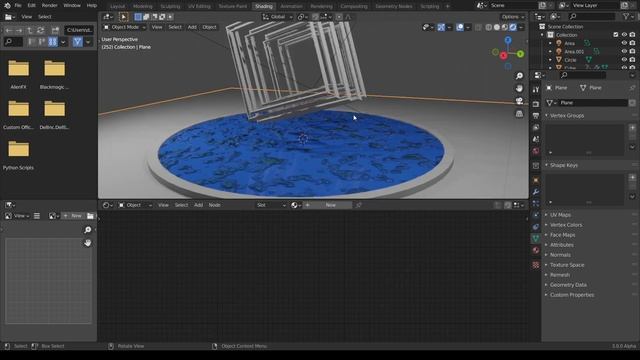Open the Object Data green triangle tab
The width and height of the screenshot is (640, 360).
[536, 238]
